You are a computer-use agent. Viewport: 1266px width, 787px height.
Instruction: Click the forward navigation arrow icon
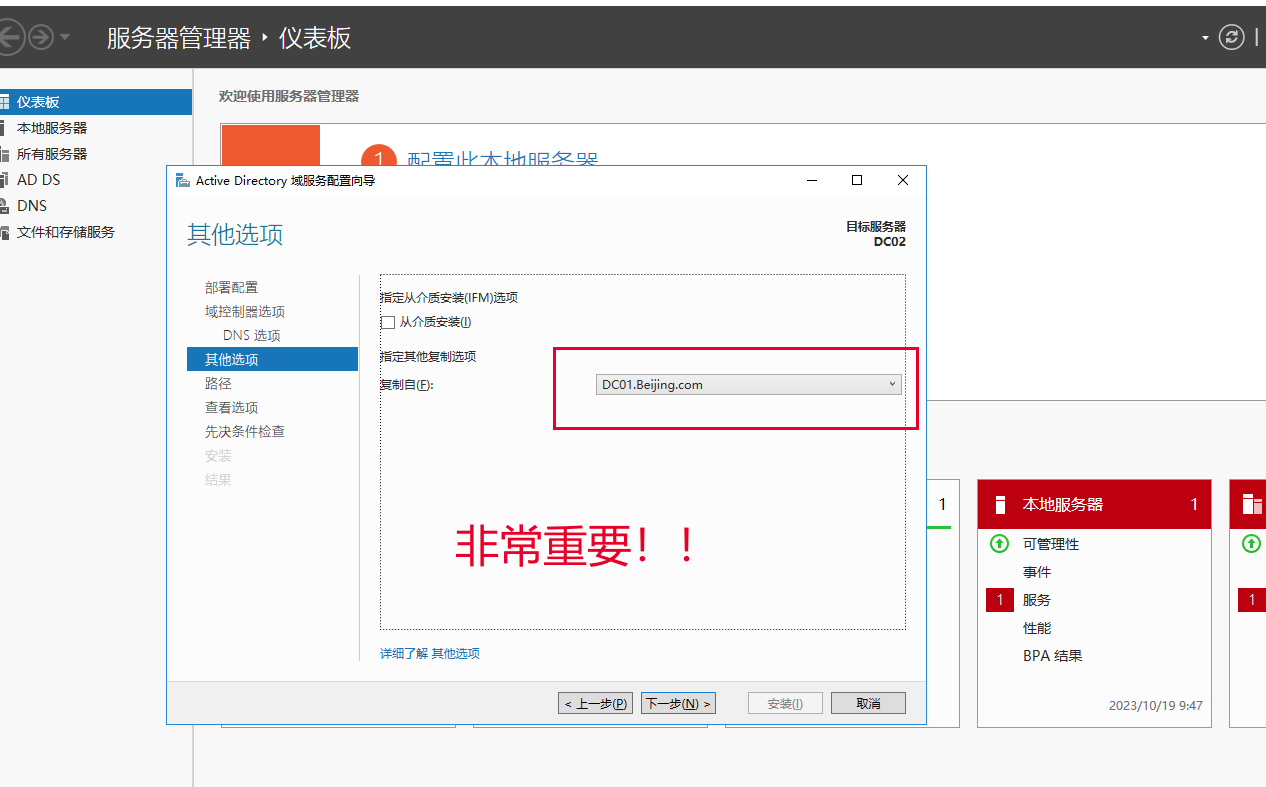coord(40,38)
